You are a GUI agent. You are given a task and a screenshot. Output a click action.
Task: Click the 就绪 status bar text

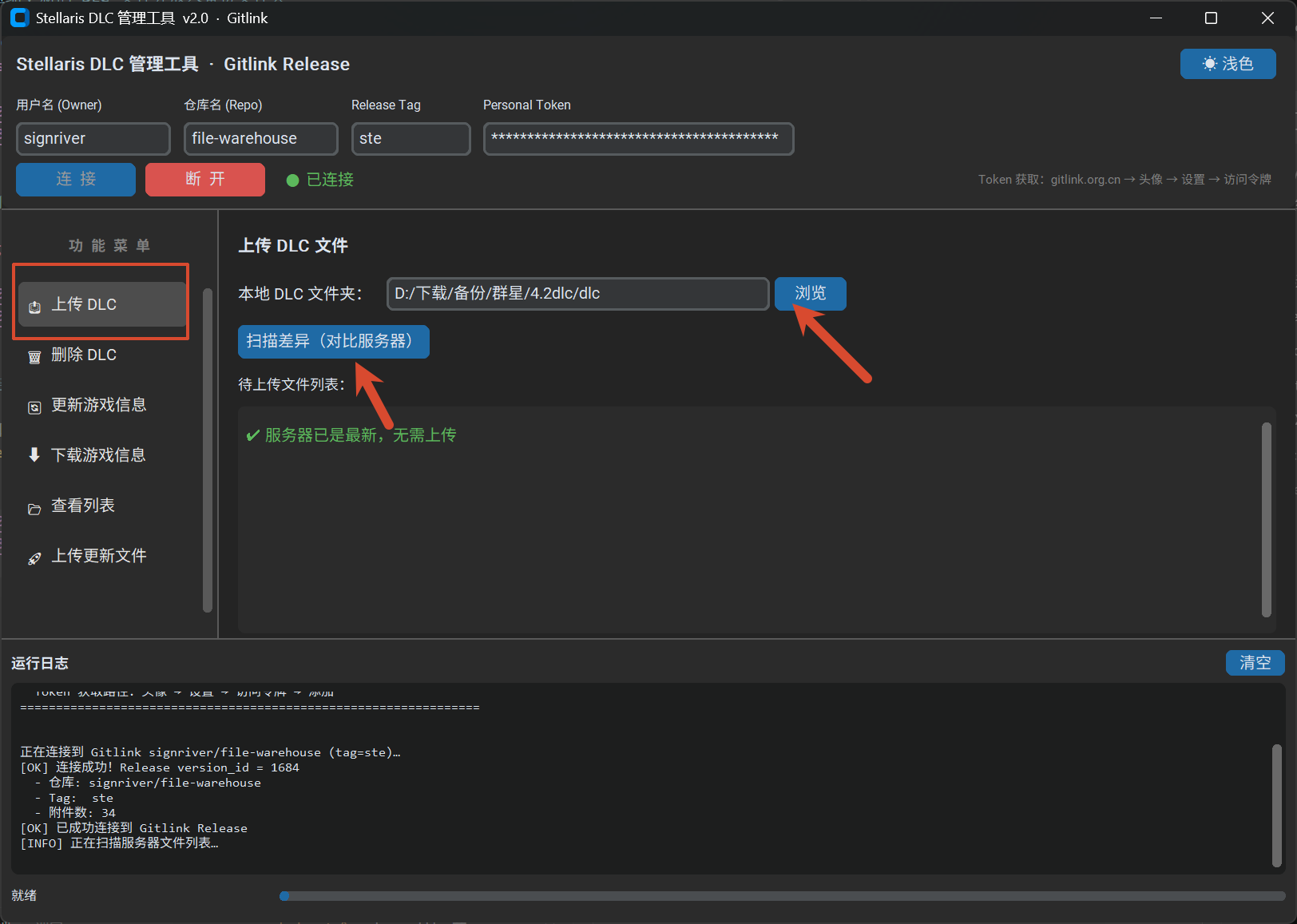tap(24, 896)
